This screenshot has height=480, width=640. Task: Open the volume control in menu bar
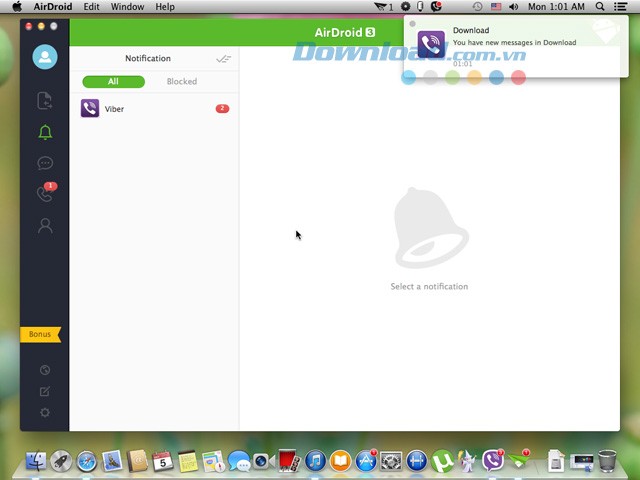tap(513, 7)
